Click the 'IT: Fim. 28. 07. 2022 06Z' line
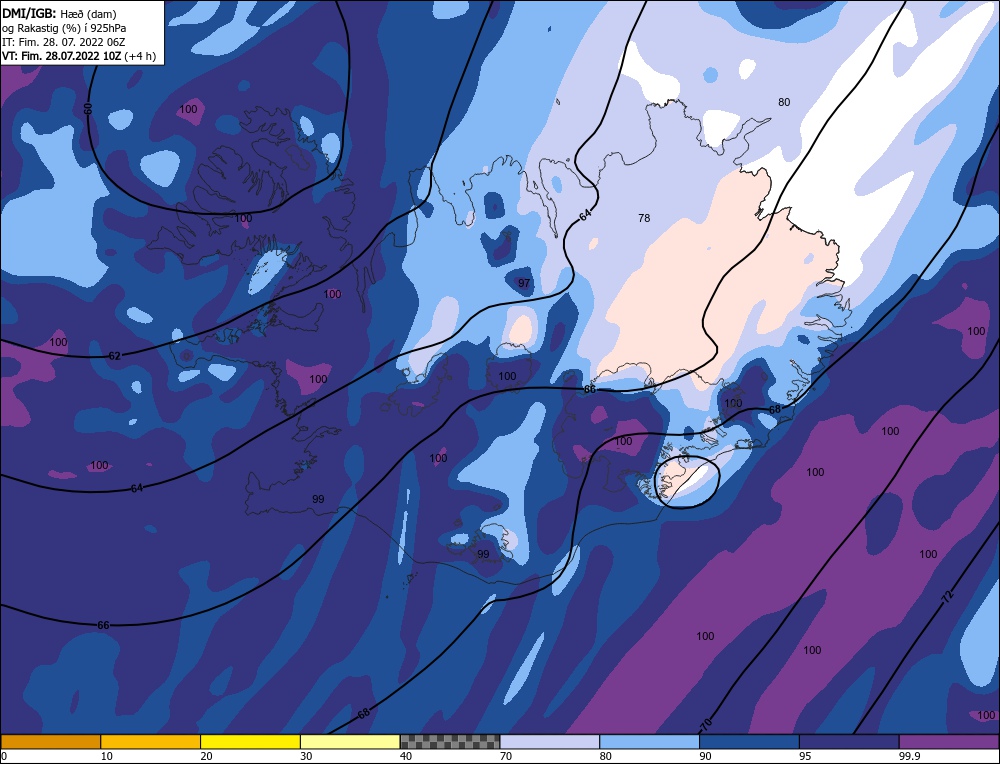 click(64, 42)
